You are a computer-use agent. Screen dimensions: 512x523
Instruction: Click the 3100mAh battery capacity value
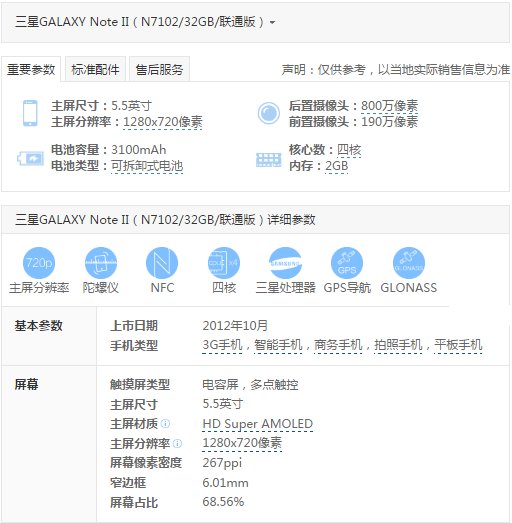(138, 150)
